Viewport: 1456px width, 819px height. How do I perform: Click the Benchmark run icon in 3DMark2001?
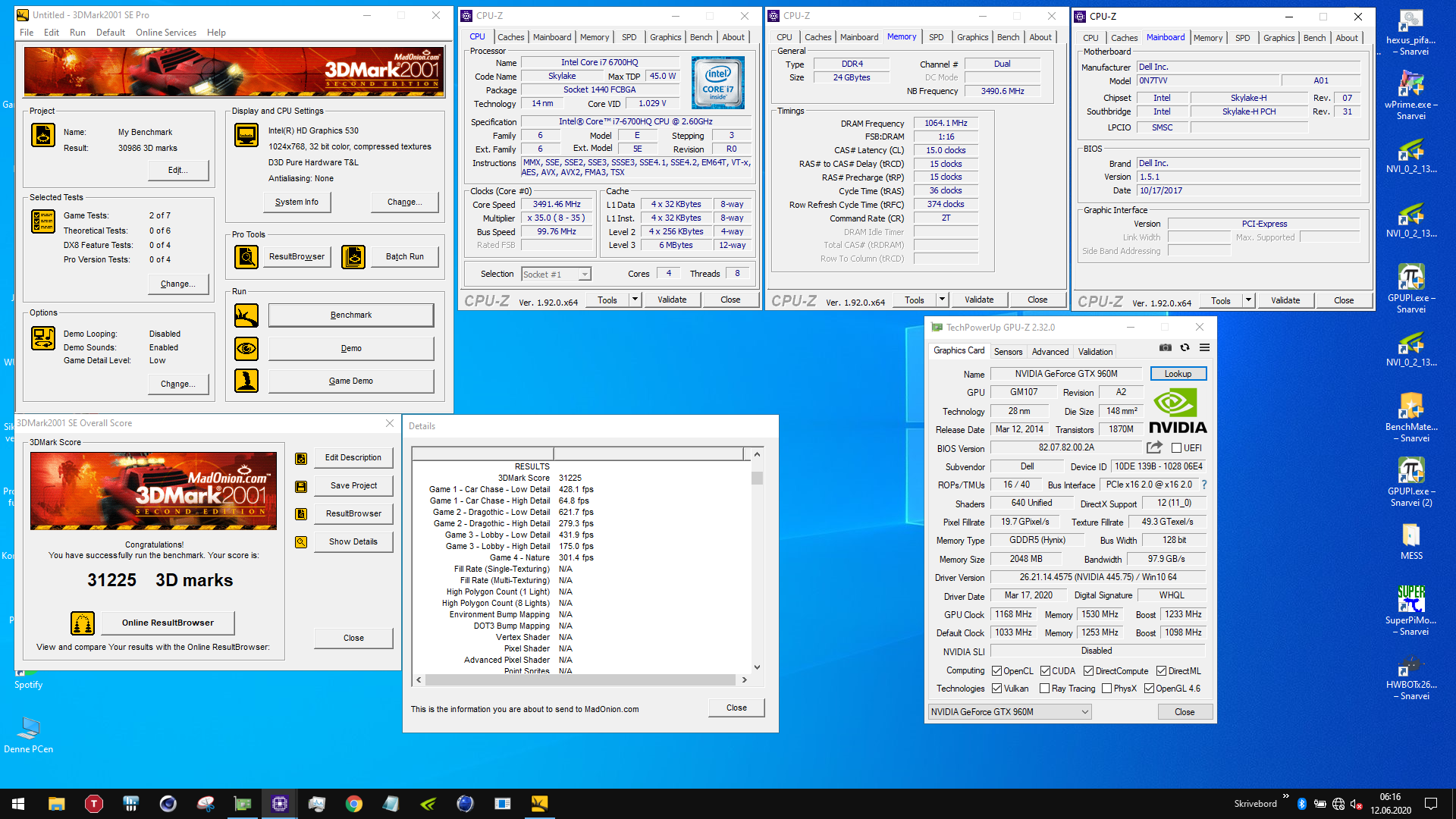246,315
